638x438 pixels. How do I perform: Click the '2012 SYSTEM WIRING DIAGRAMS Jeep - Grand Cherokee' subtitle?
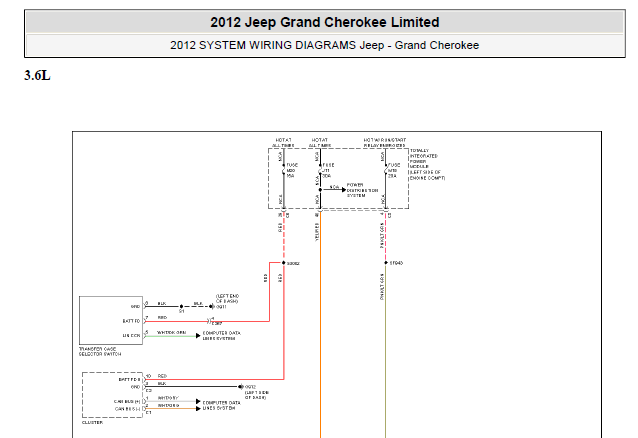coord(324,45)
